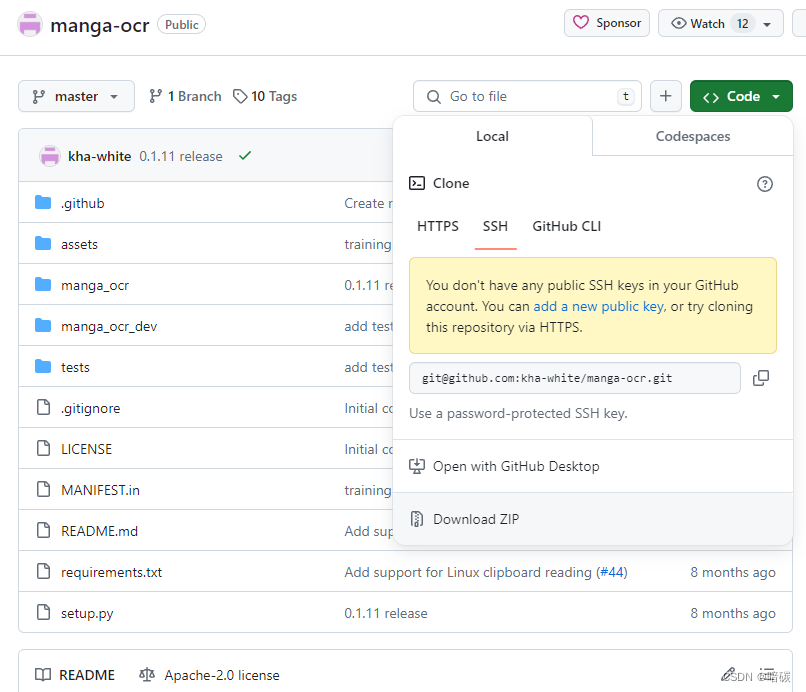Open the assets folder
This screenshot has height=692, width=806.
tap(79, 244)
